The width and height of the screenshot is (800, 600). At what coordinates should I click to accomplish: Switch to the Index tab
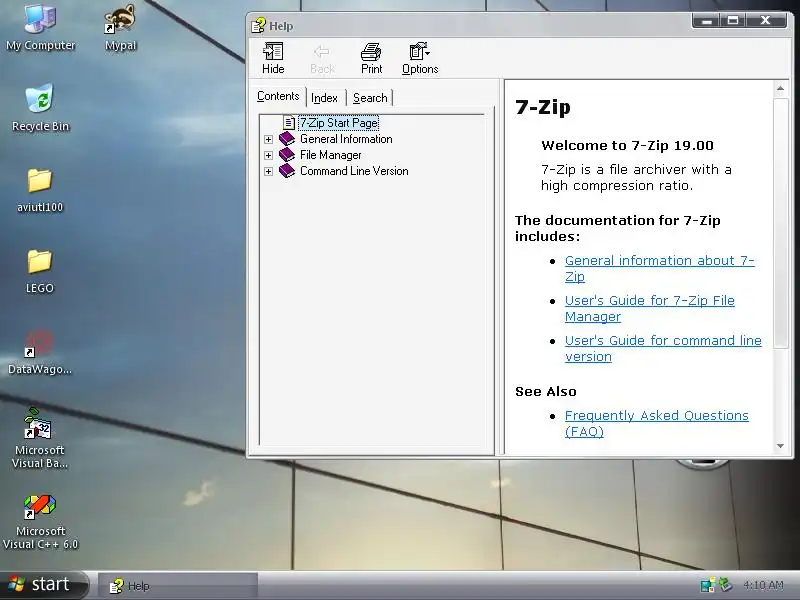click(324, 98)
